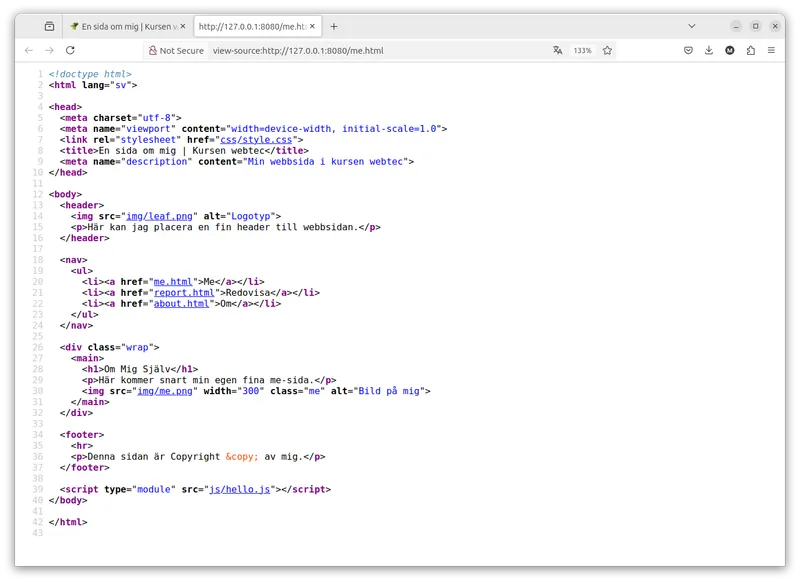Open the account profile icon
The height and width of the screenshot is (583, 800).
730,50
